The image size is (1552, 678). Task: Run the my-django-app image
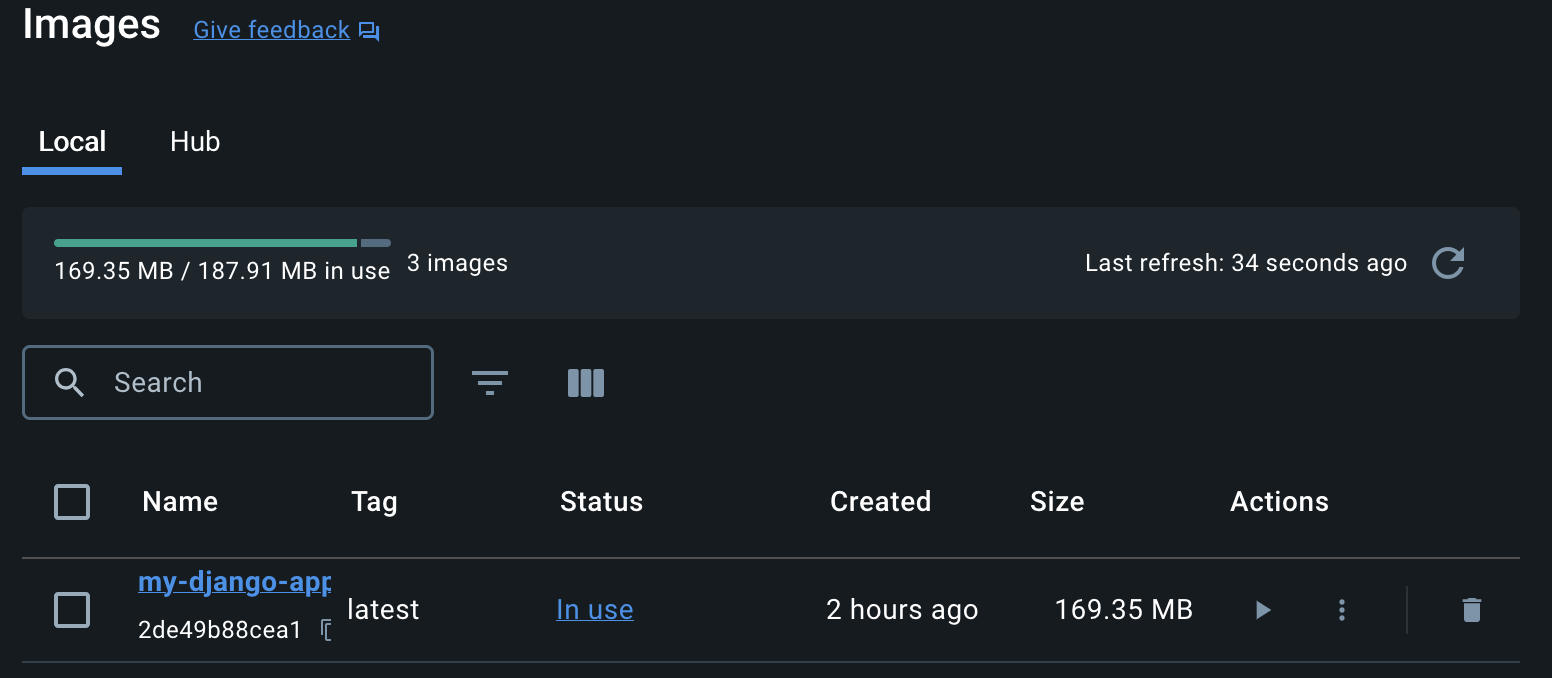click(1263, 610)
